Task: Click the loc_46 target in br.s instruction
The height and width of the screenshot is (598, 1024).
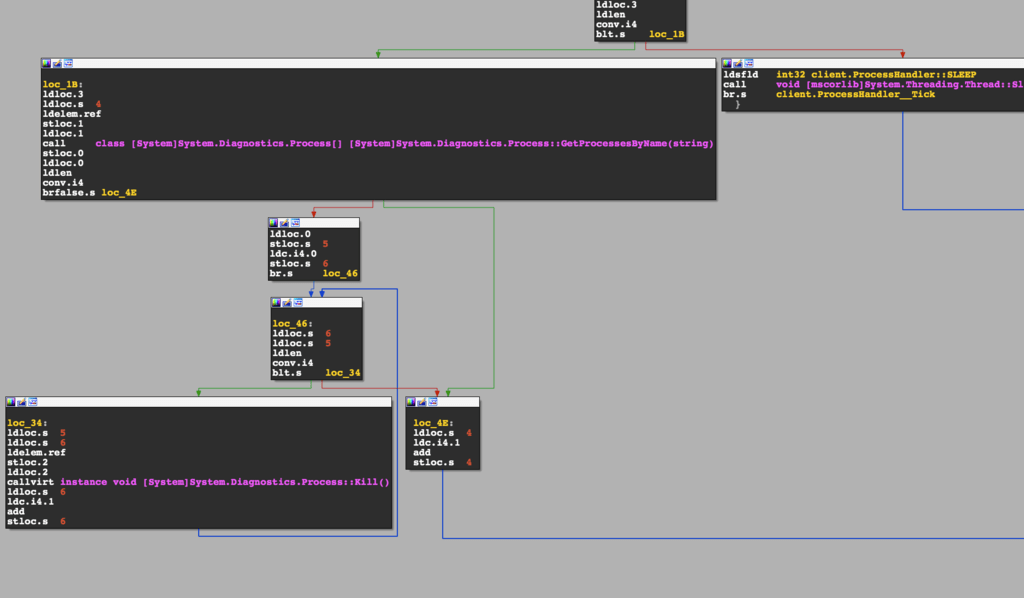Action: click(x=340, y=273)
